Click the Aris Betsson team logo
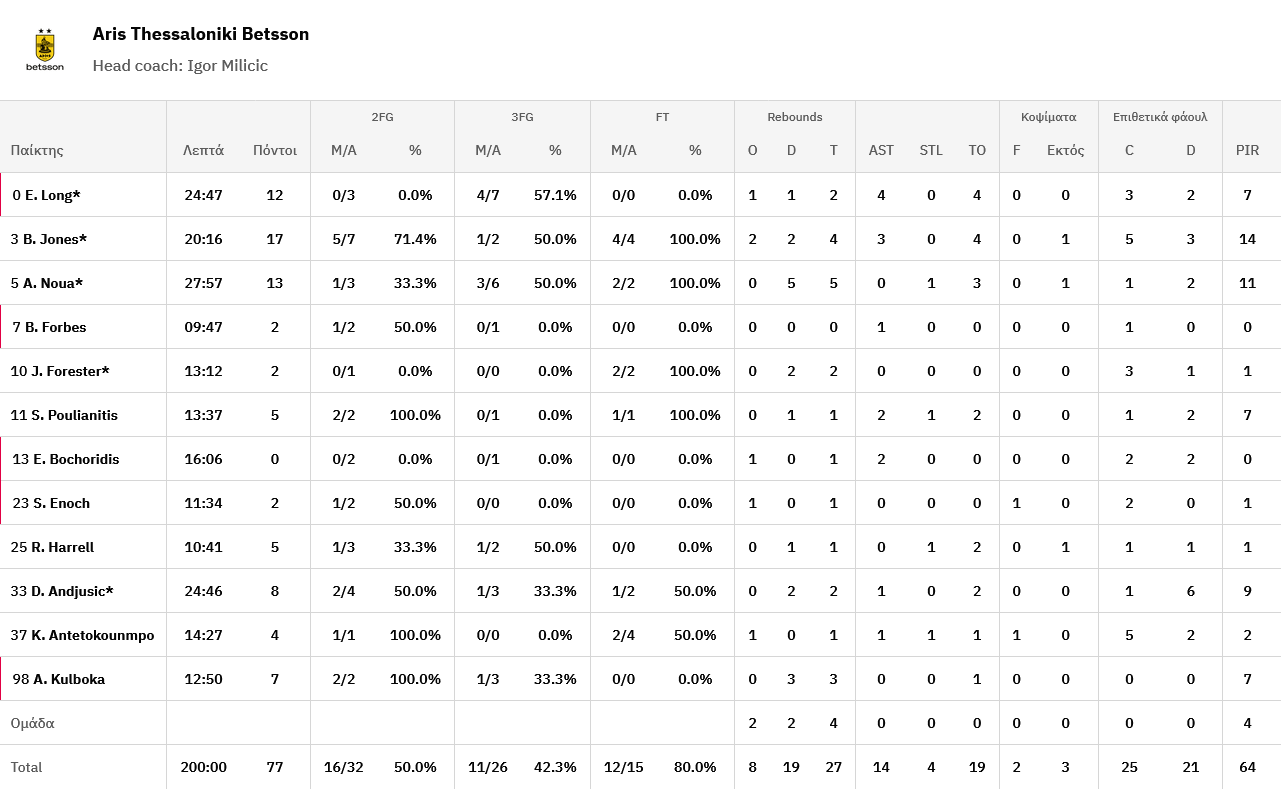This screenshot has height=789, width=1281. point(45,50)
